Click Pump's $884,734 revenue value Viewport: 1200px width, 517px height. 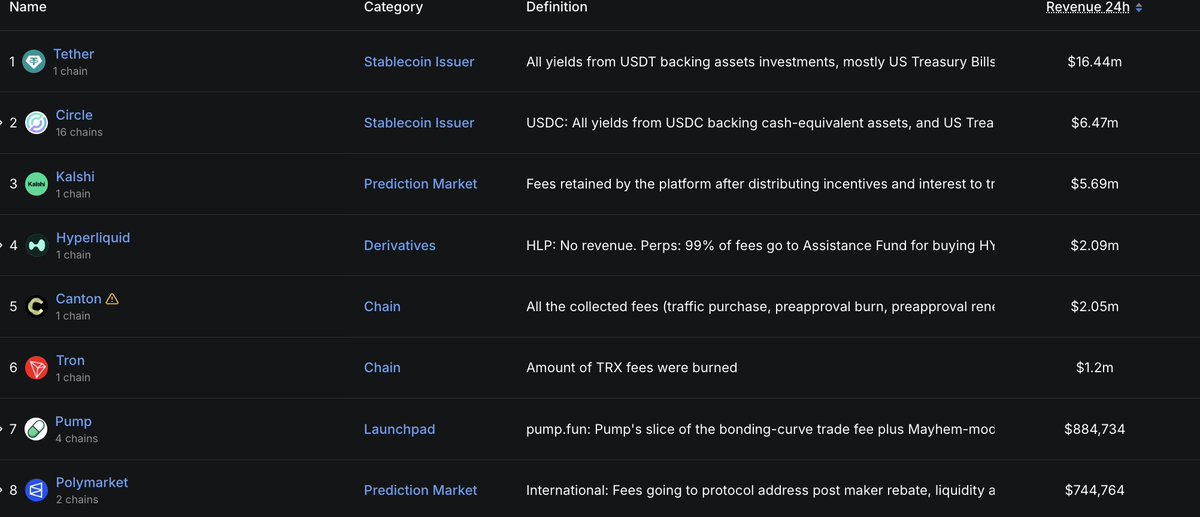(1095, 429)
